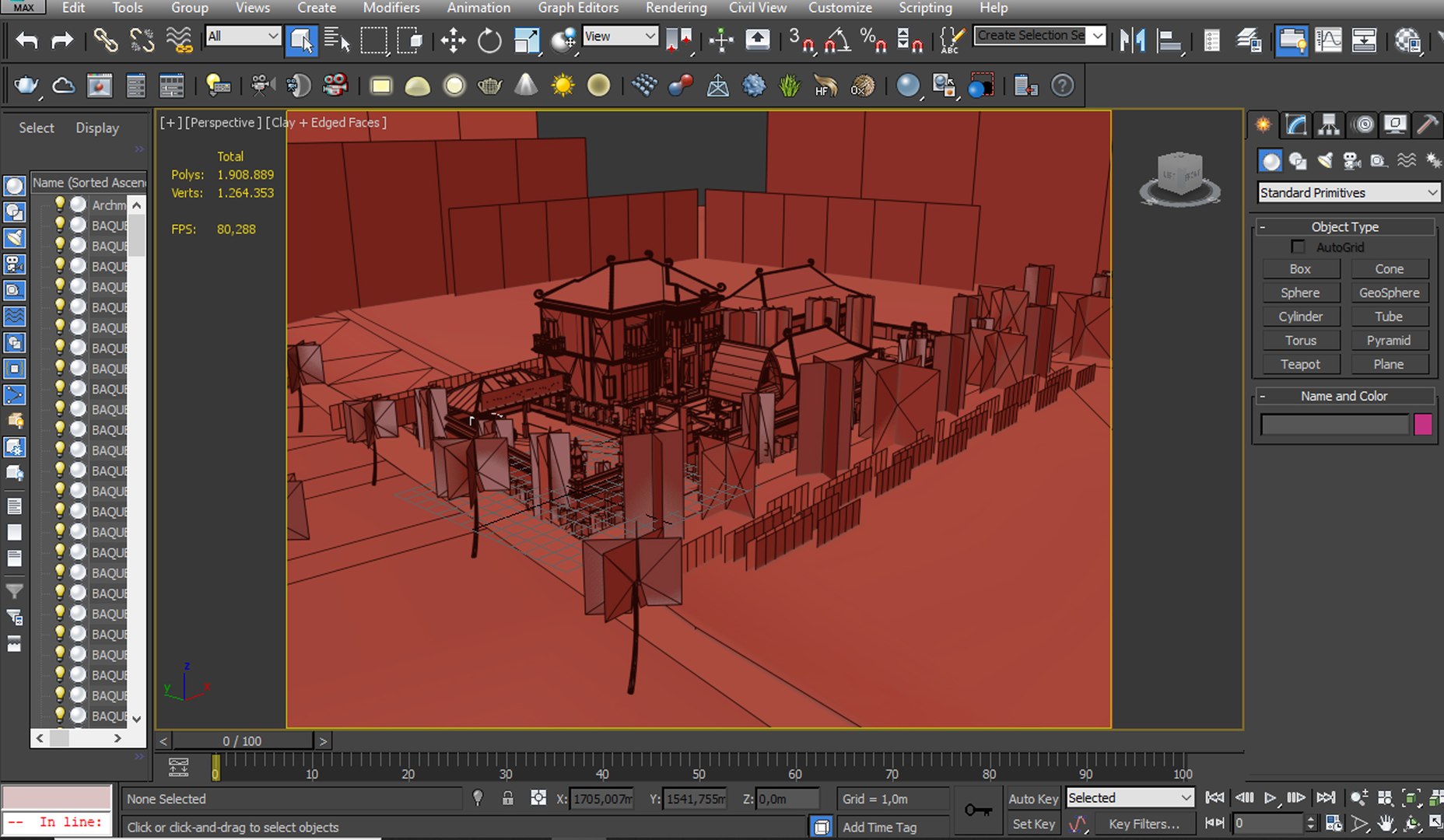Screen dimensions: 1444x840
Task: Open Select by Name dialog icon
Action: coord(337,40)
